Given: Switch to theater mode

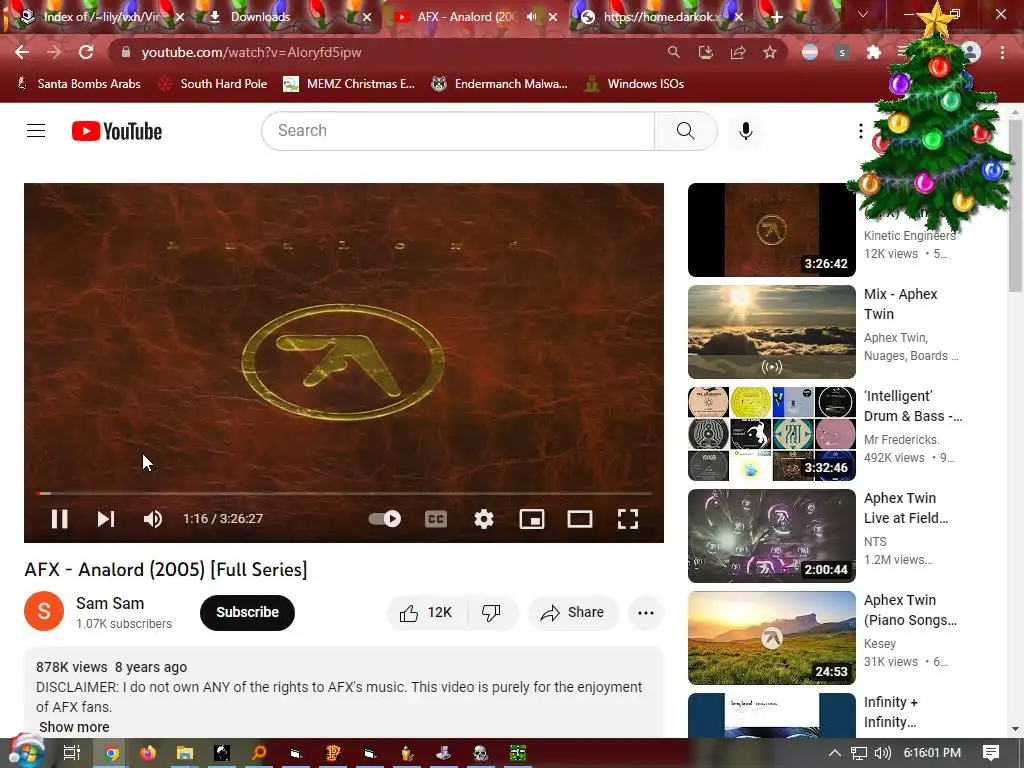Looking at the screenshot, I should [580, 519].
